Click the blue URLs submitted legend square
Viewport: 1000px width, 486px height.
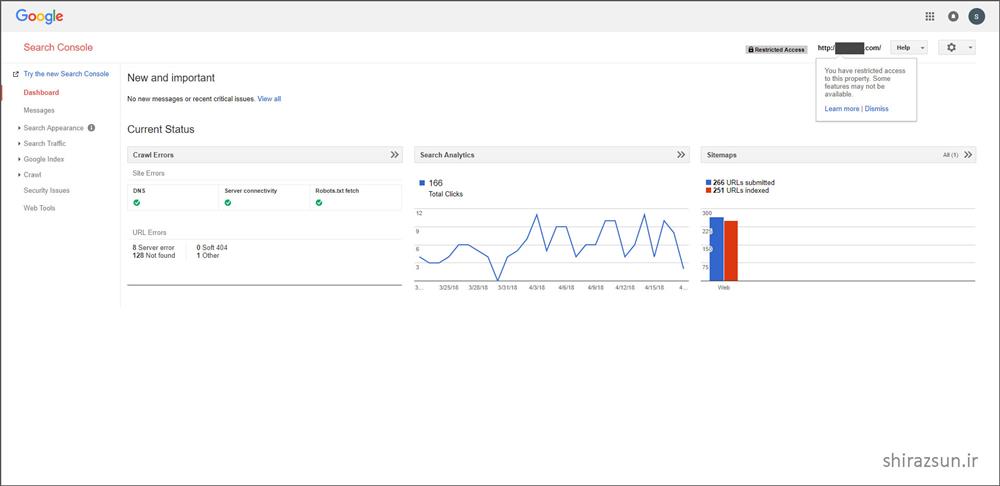[709, 182]
